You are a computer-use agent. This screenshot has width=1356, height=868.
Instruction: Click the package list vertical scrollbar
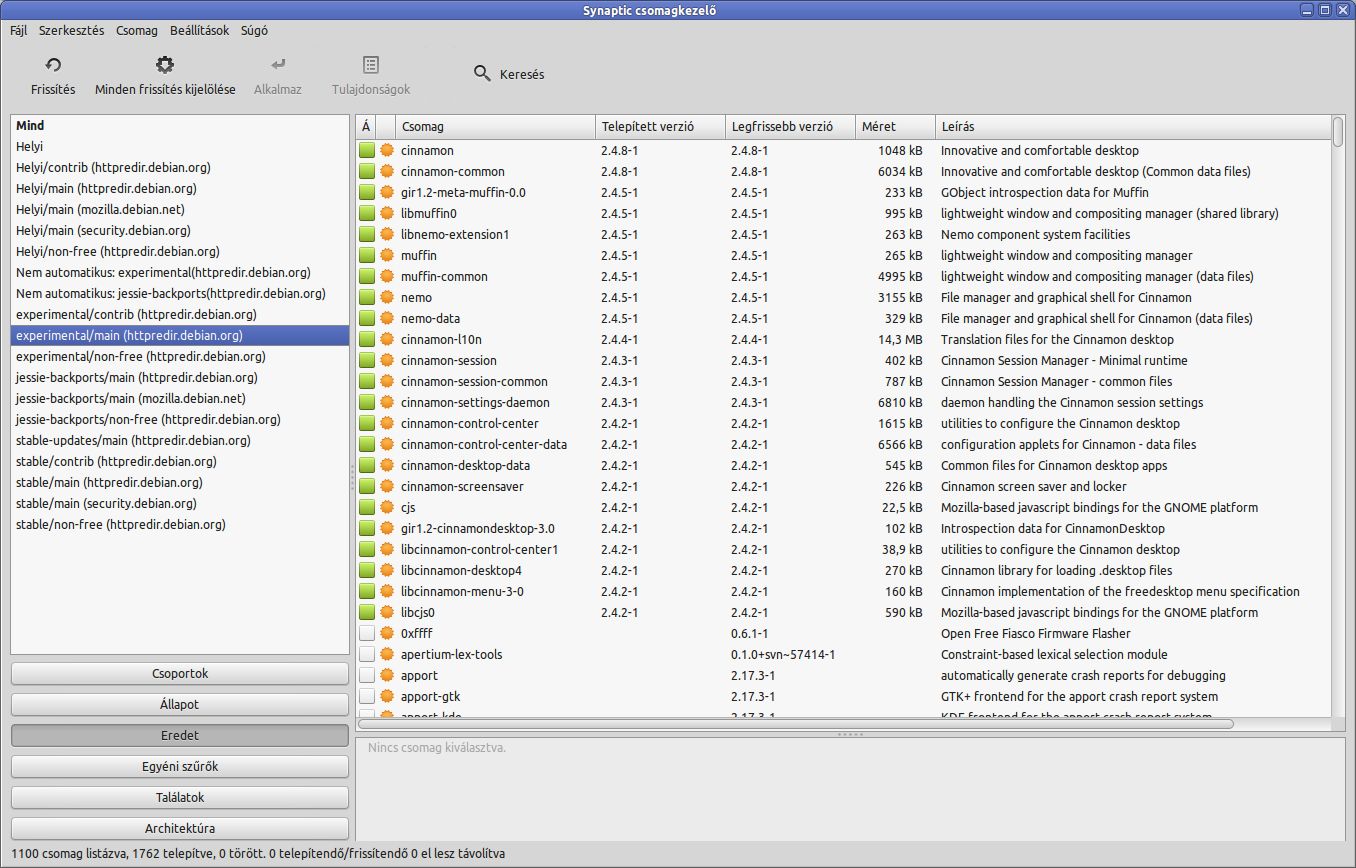(x=1338, y=132)
